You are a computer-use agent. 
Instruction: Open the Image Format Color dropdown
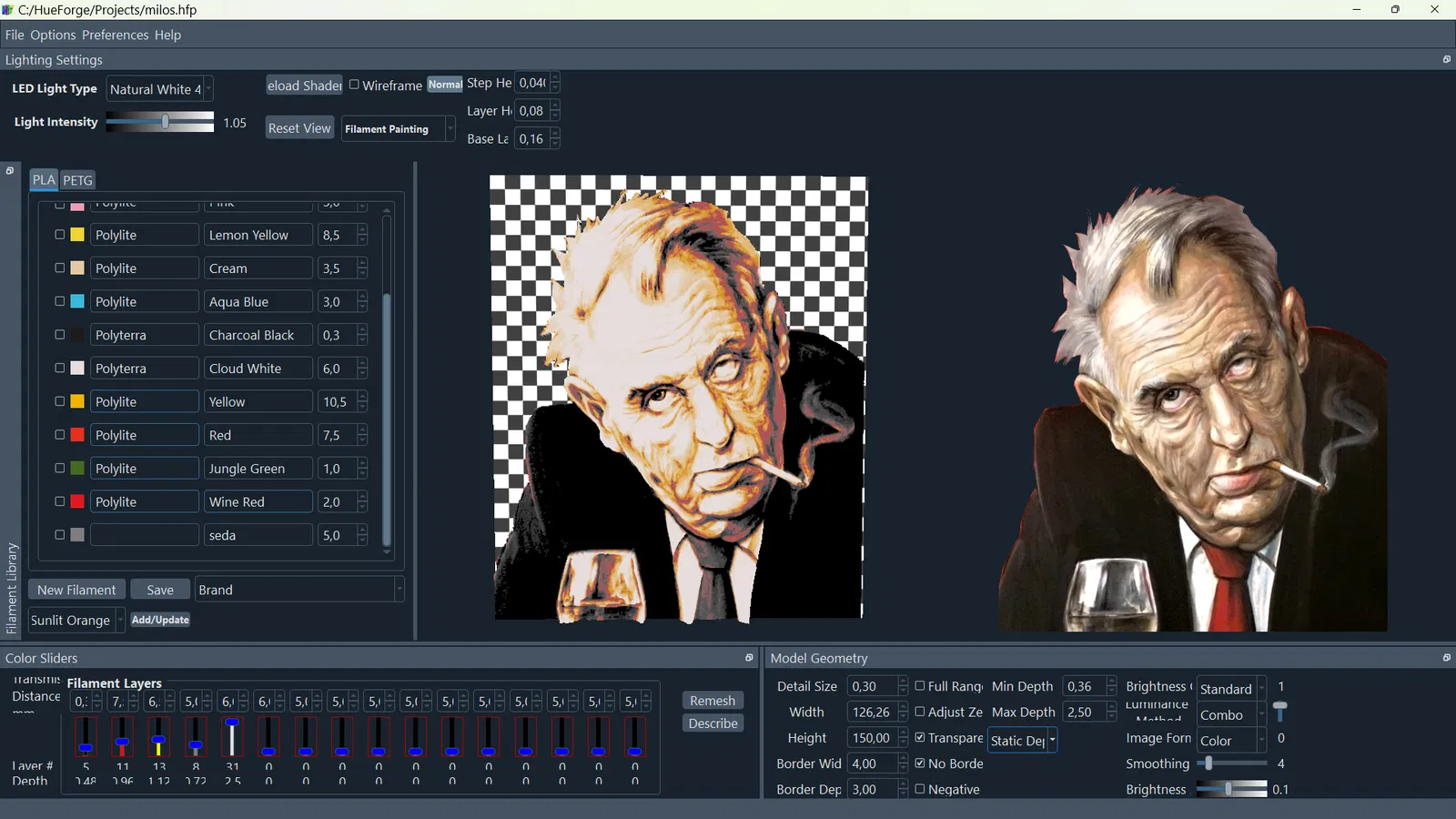pos(1231,741)
